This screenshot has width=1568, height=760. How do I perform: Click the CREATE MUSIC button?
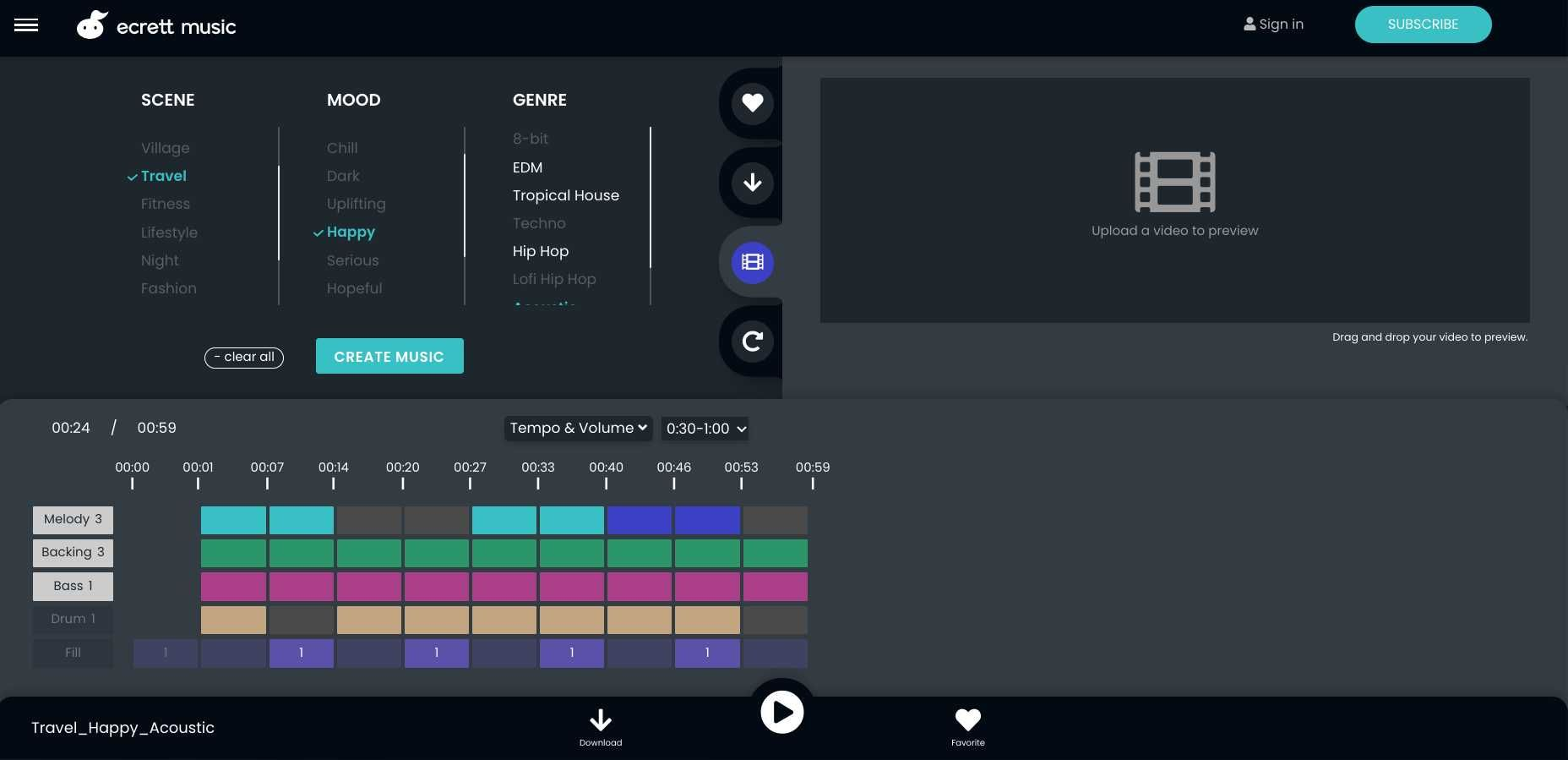tap(389, 356)
